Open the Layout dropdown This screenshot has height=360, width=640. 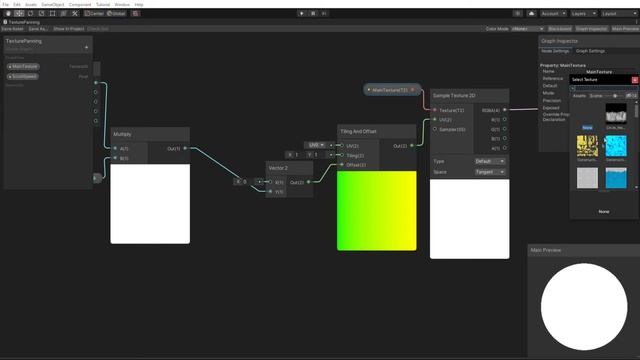(619, 13)
